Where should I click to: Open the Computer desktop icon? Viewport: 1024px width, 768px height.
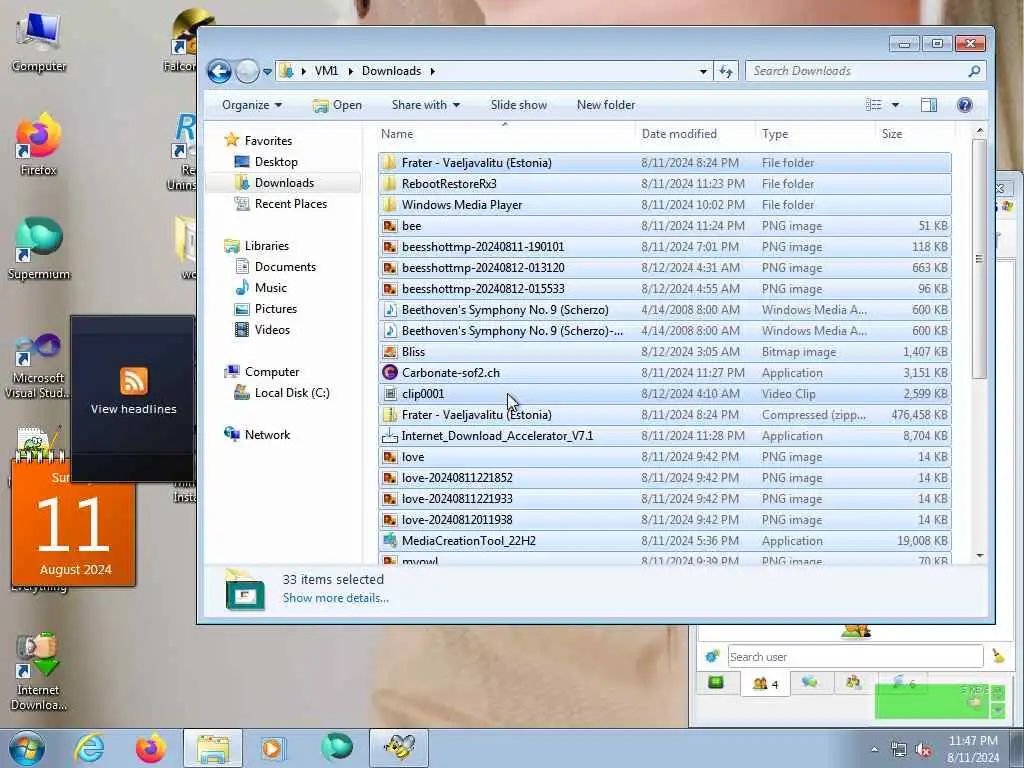pyautogui.click(x=38, y=42)
